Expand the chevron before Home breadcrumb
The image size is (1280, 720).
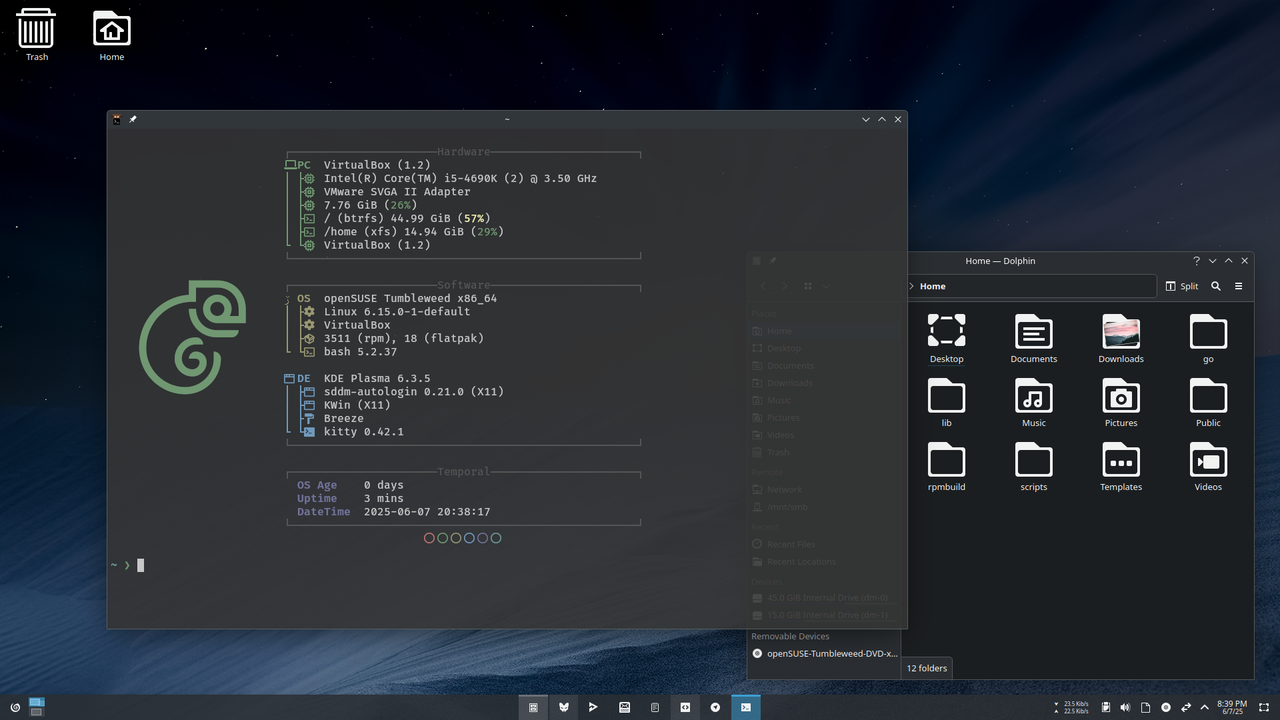coord(911,286)
